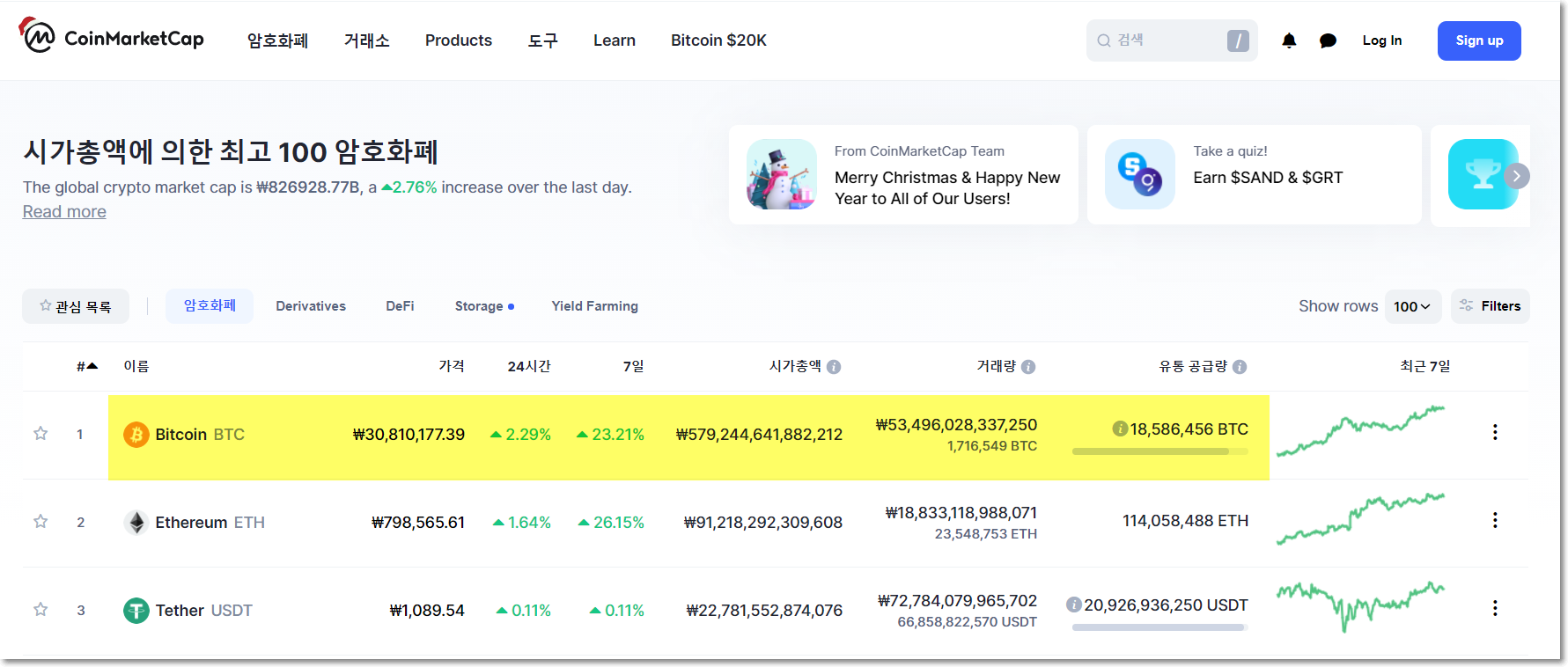
Task: Open the Filters button
Action: 1491,306
